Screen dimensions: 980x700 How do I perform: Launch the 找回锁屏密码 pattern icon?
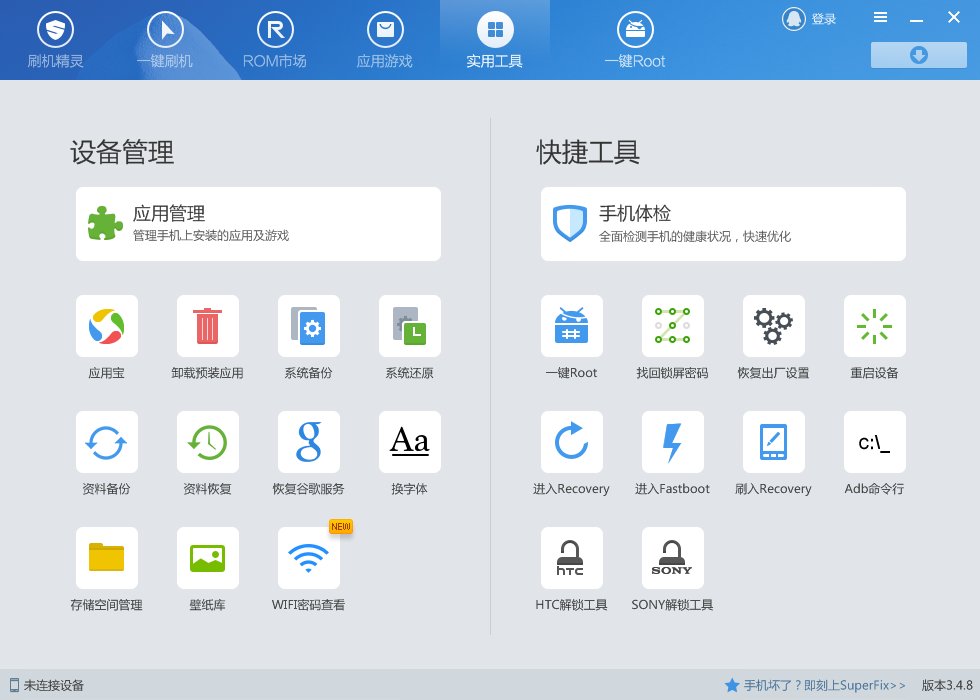[672, 326]
